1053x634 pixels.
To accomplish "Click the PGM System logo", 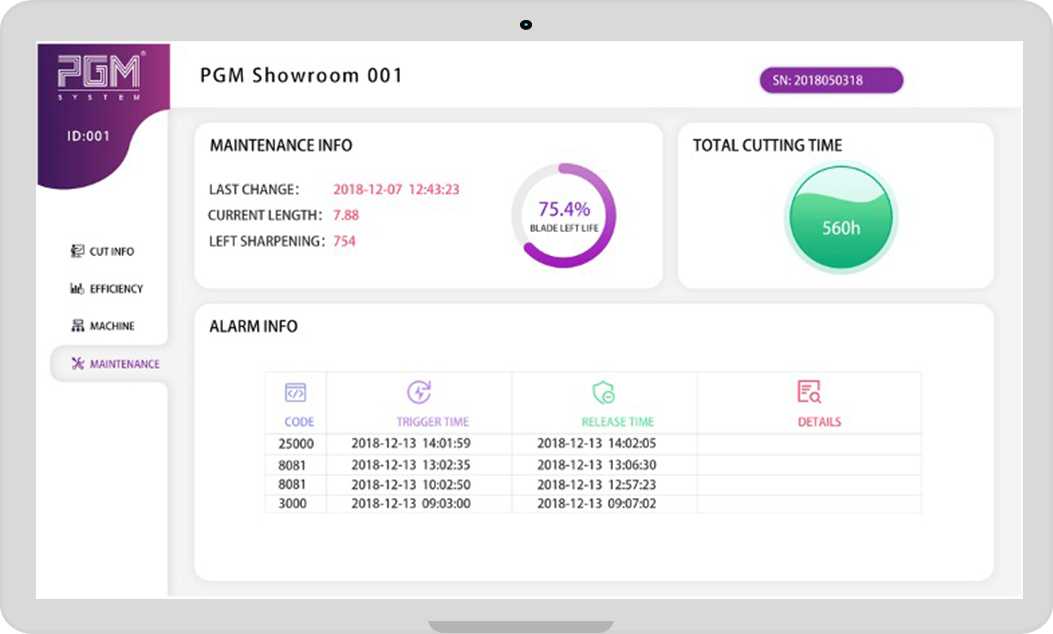I will click(x=99, y=77).
